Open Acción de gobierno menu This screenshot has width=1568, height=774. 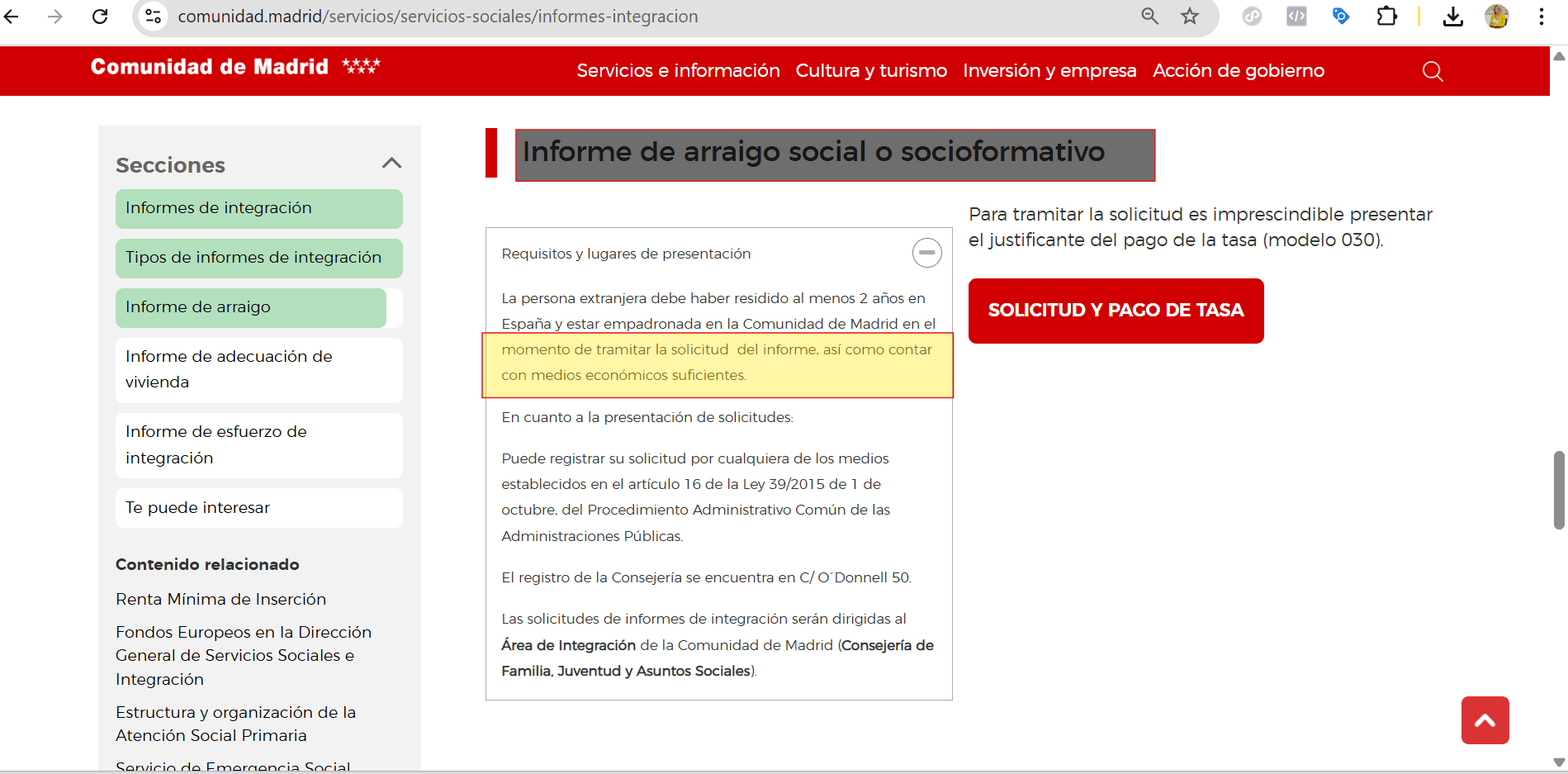click(x=1238, y=71)
